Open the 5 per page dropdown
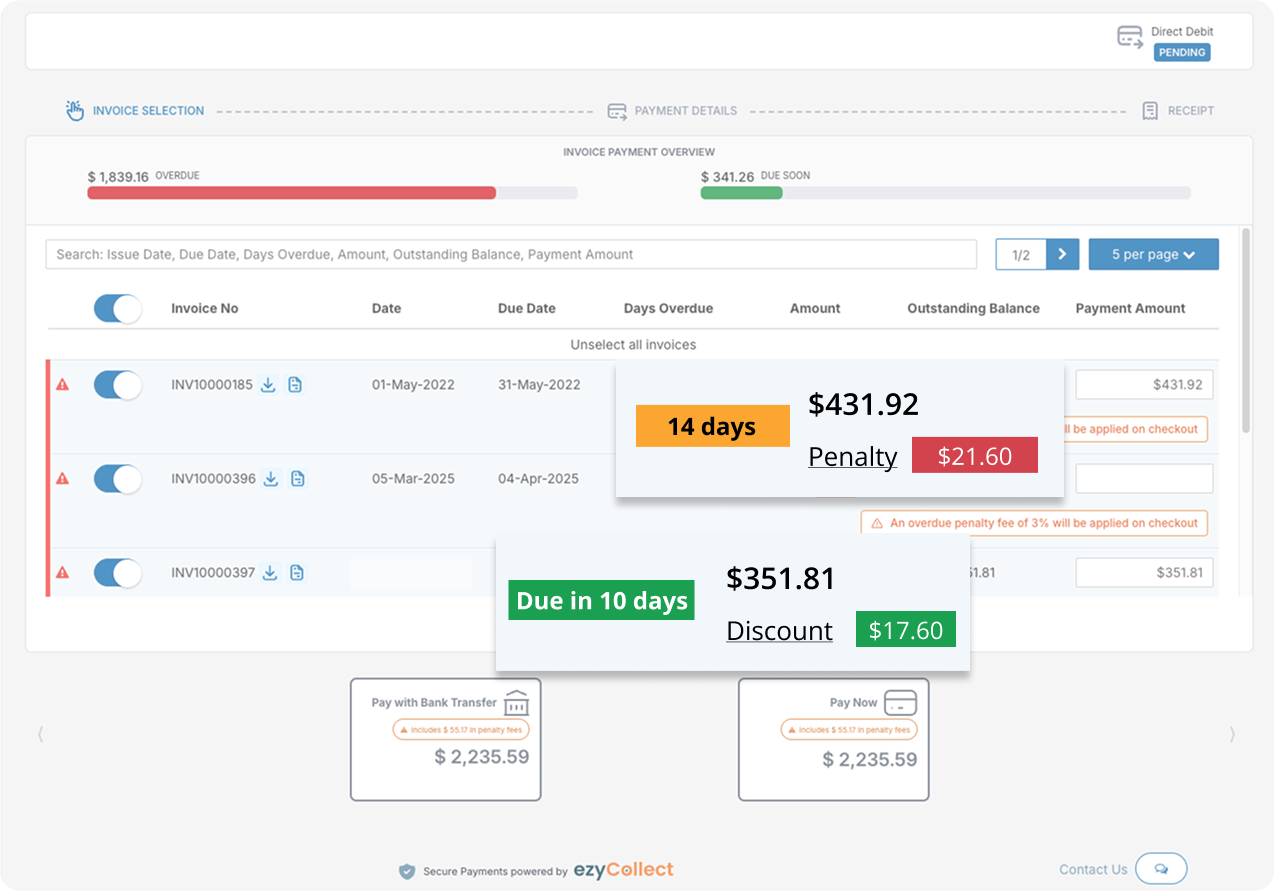The width and height of the screenshot is (1274, 891). tap(1154, 254)
